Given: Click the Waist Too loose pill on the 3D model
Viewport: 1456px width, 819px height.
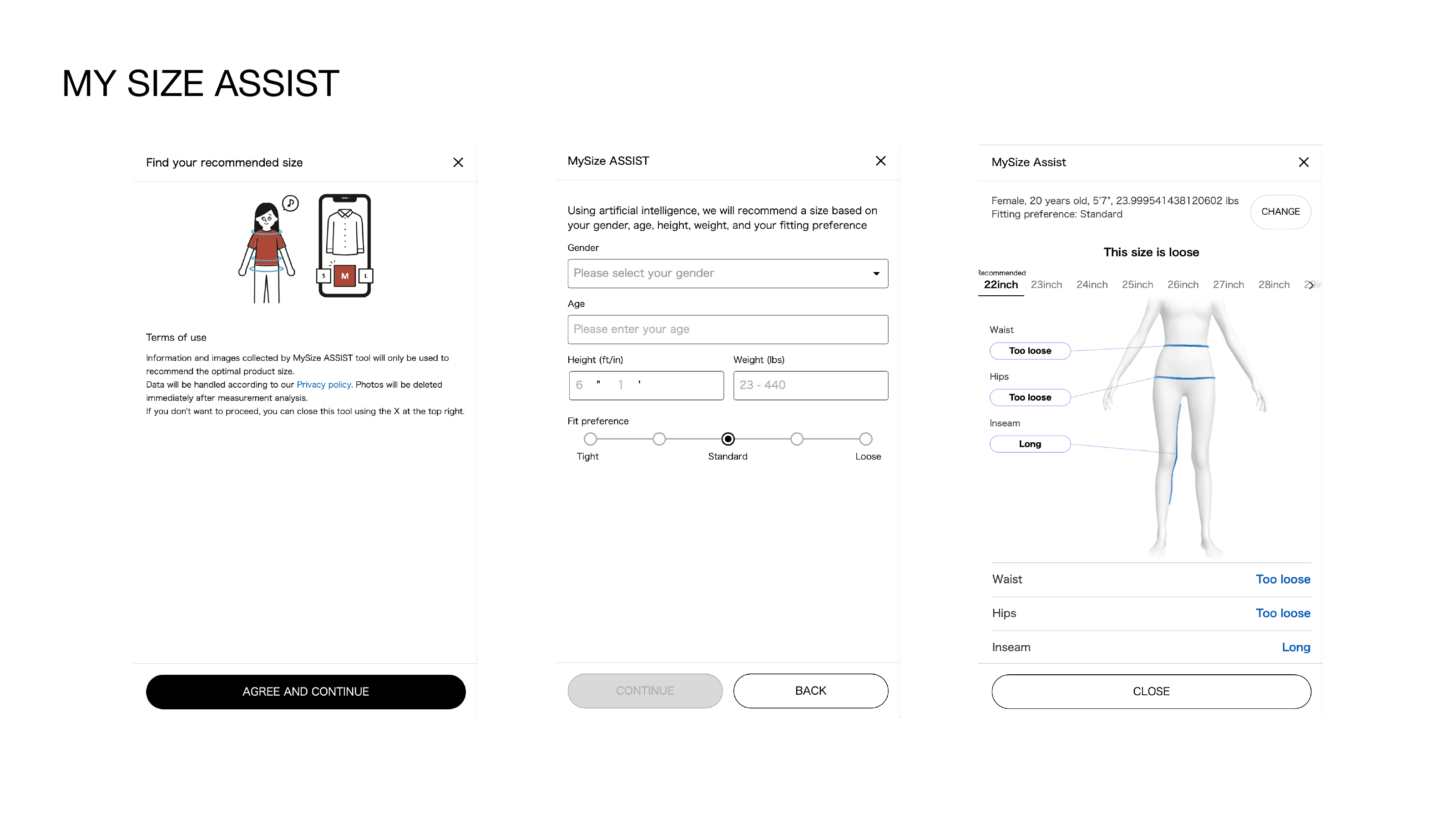Looking at the screenshot, I should [x=1030, y=350].
